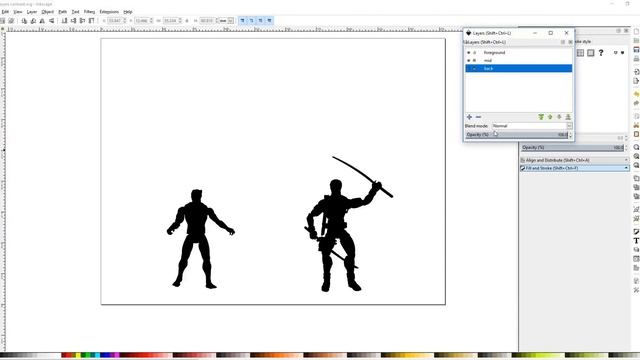Open the Text menu
640x360 pixels.
point(76,12)
